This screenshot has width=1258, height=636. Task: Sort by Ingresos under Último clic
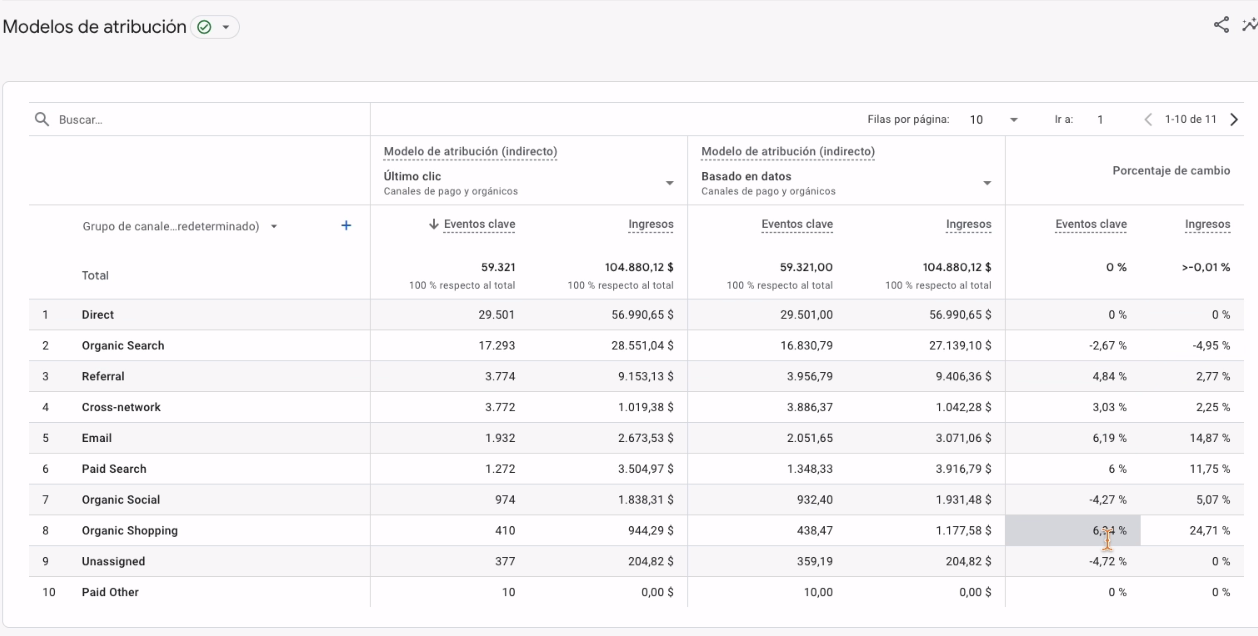pyautogui.click(x=652, y=225)
